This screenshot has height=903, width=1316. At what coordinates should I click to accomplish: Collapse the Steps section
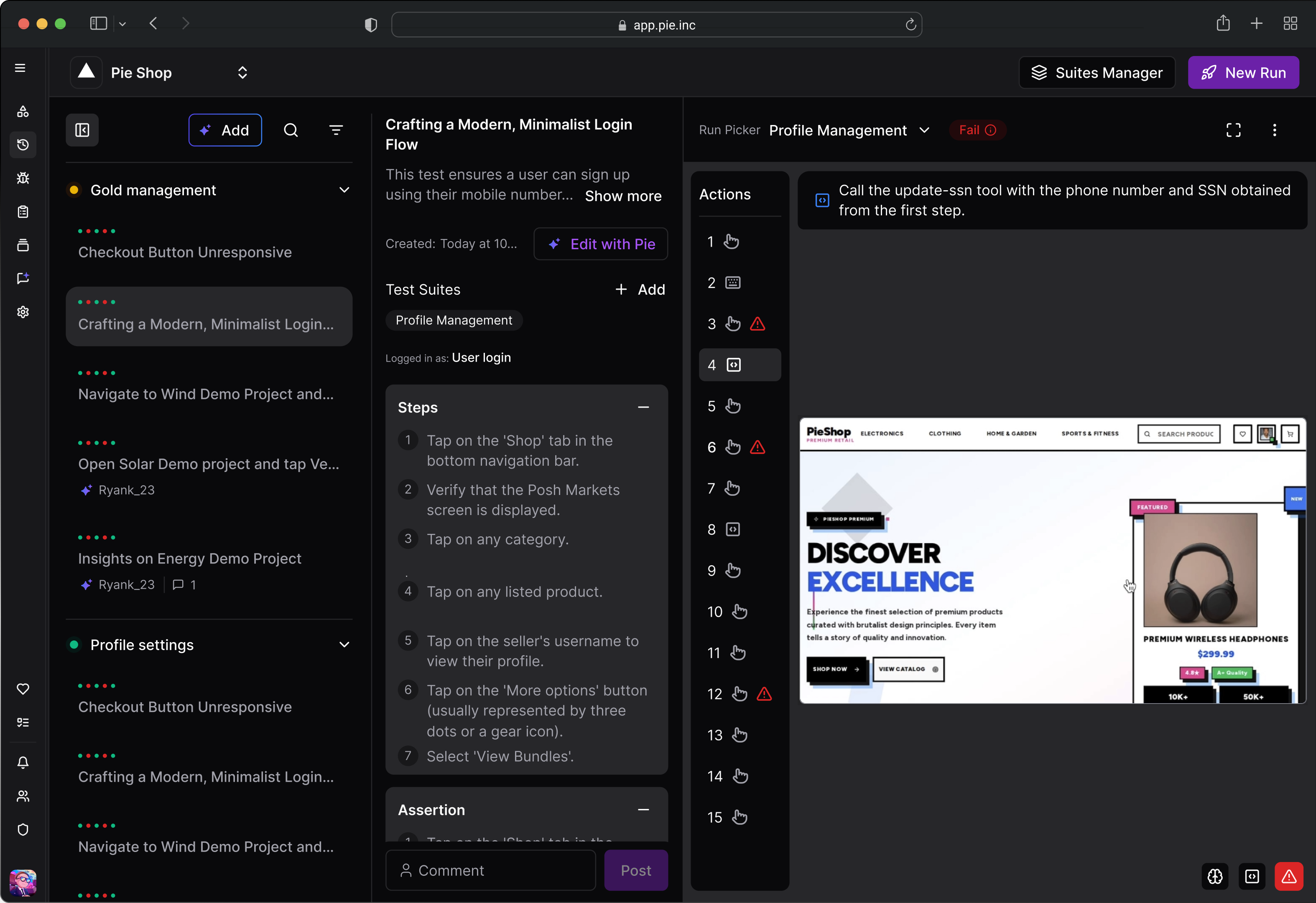(643, 408)
